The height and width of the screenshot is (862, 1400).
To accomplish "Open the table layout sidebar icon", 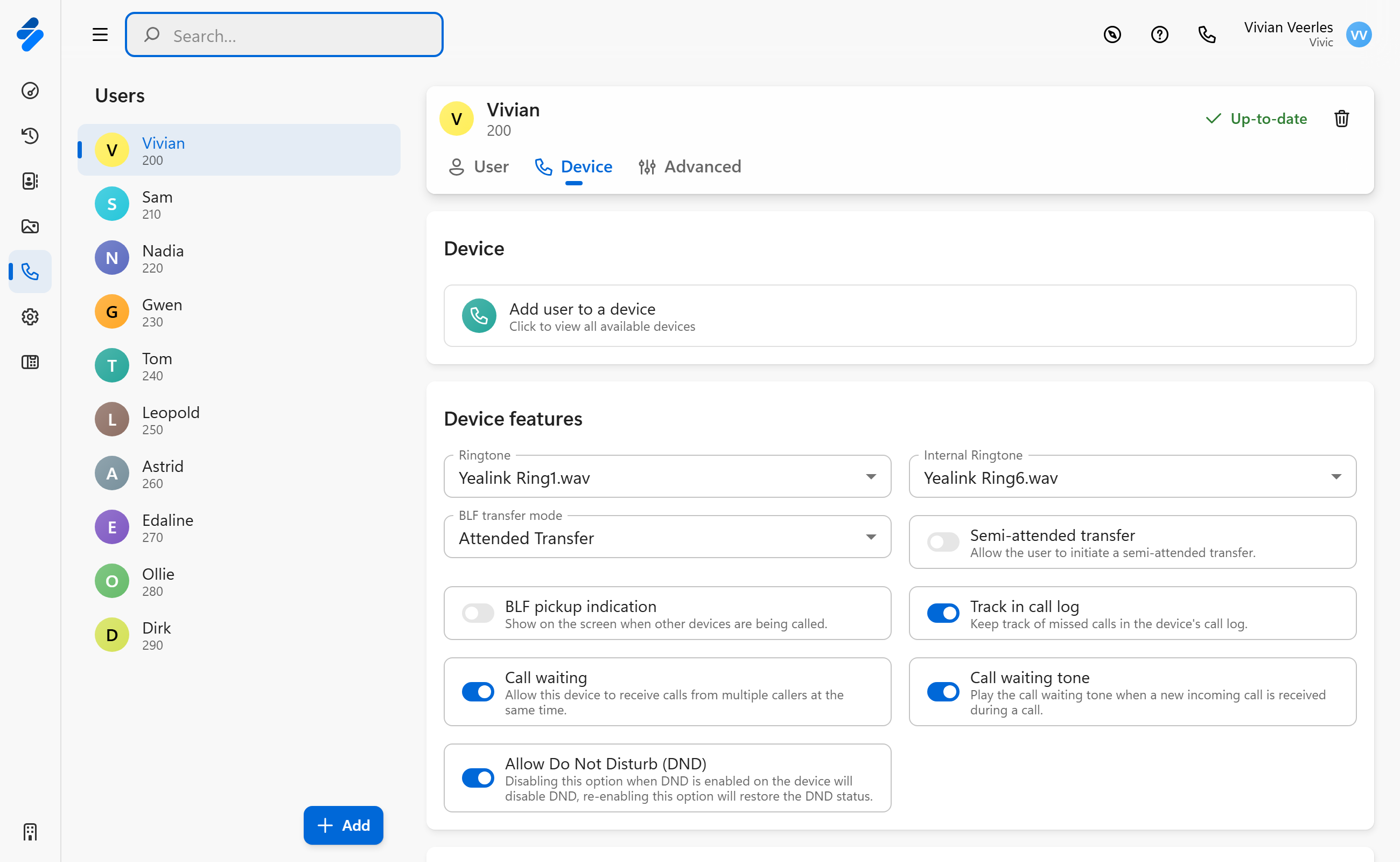I will tap(30, 362).
